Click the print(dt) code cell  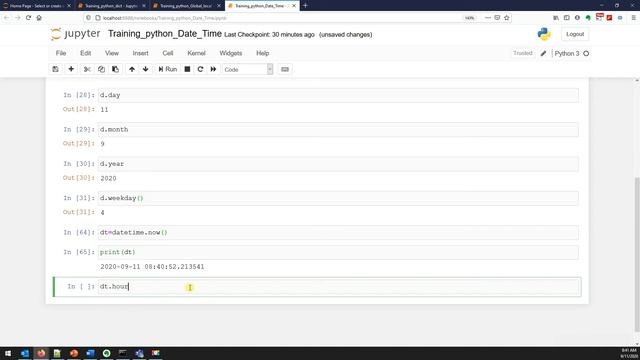pyautogui.click(x=338, y=252)
